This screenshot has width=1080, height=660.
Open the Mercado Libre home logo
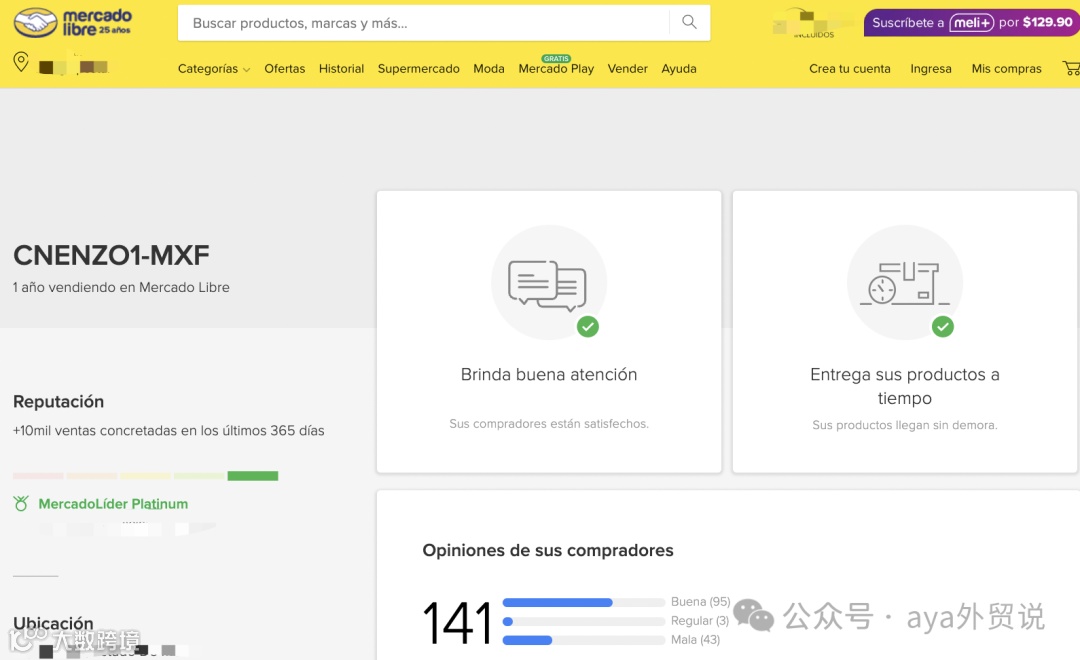(73, 22)
